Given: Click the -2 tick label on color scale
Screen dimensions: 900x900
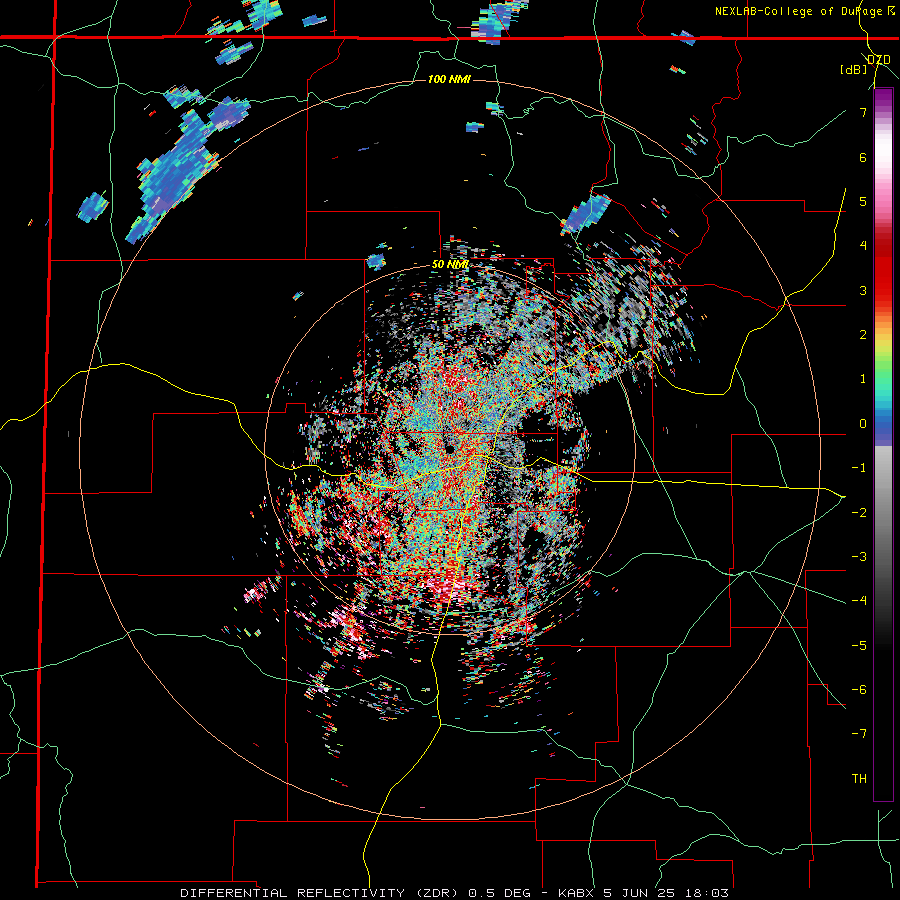Looking at the screenshot, I should (x=859, y=512).
